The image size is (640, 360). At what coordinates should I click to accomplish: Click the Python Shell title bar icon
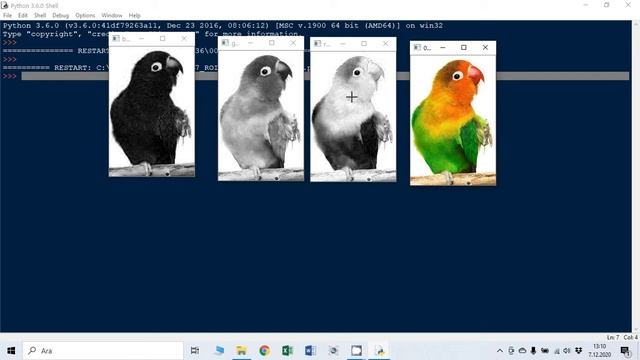click(x=4, y=5)
